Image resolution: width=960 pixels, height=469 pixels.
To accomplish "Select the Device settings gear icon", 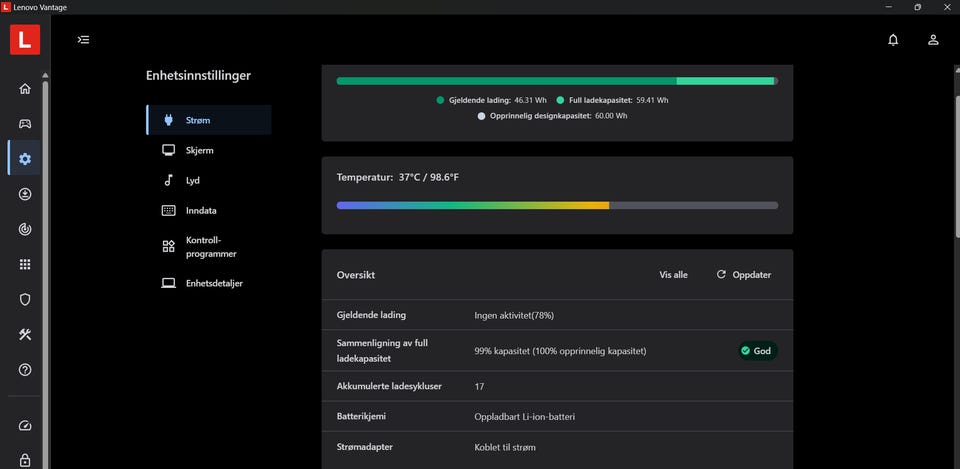I will pyautogui.click(x=24, y=159).
